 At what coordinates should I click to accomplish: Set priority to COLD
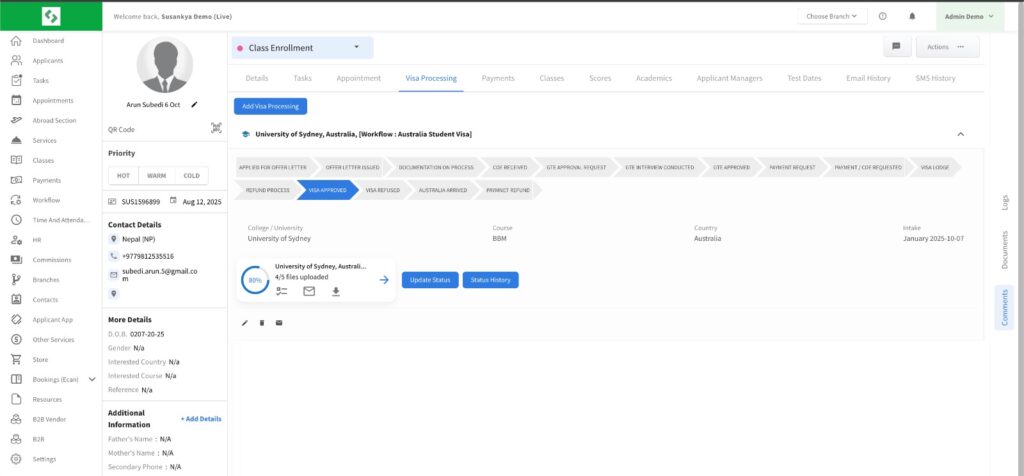191,176
